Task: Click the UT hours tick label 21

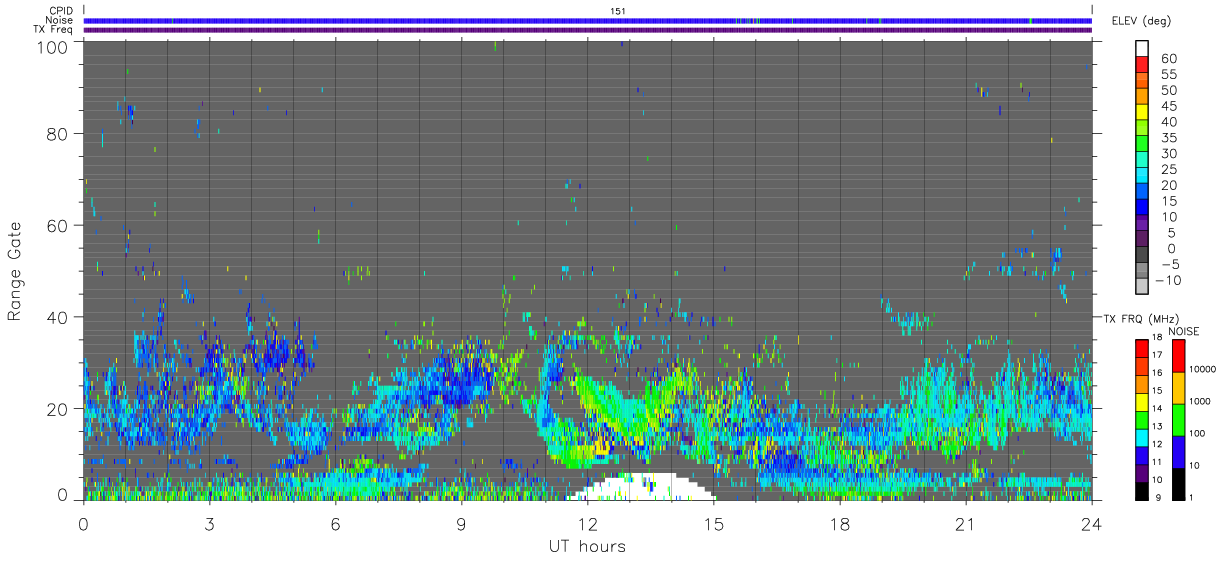Action: click(966, 523)
